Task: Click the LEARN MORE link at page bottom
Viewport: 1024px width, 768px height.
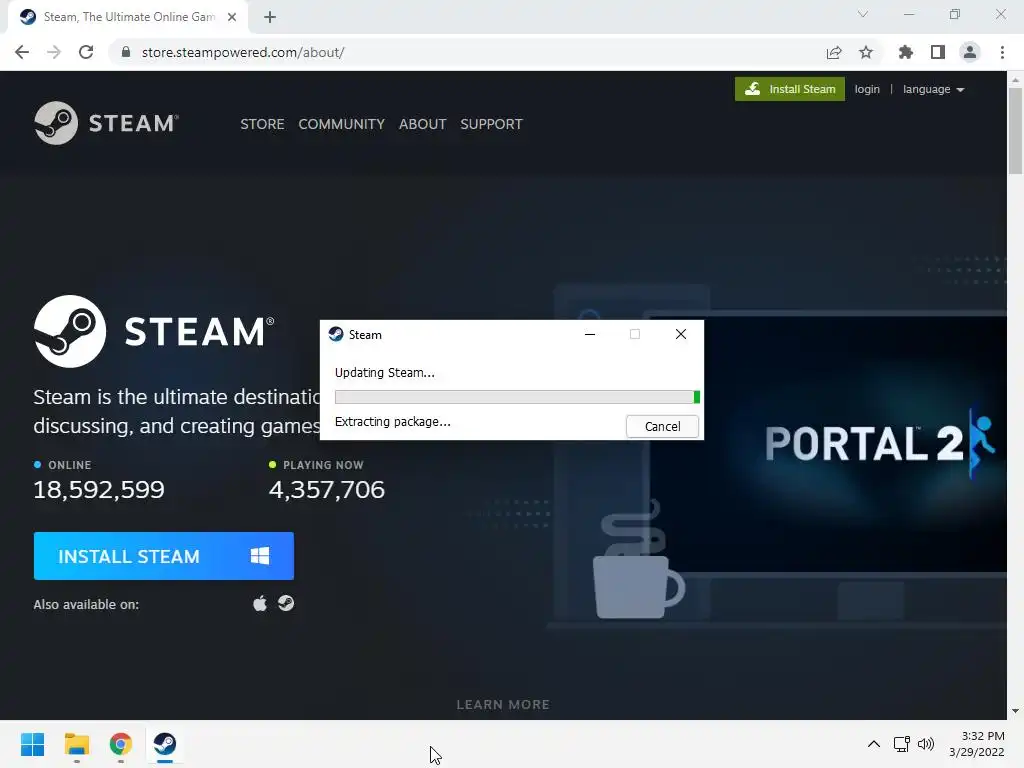Action: coord(503,704)
